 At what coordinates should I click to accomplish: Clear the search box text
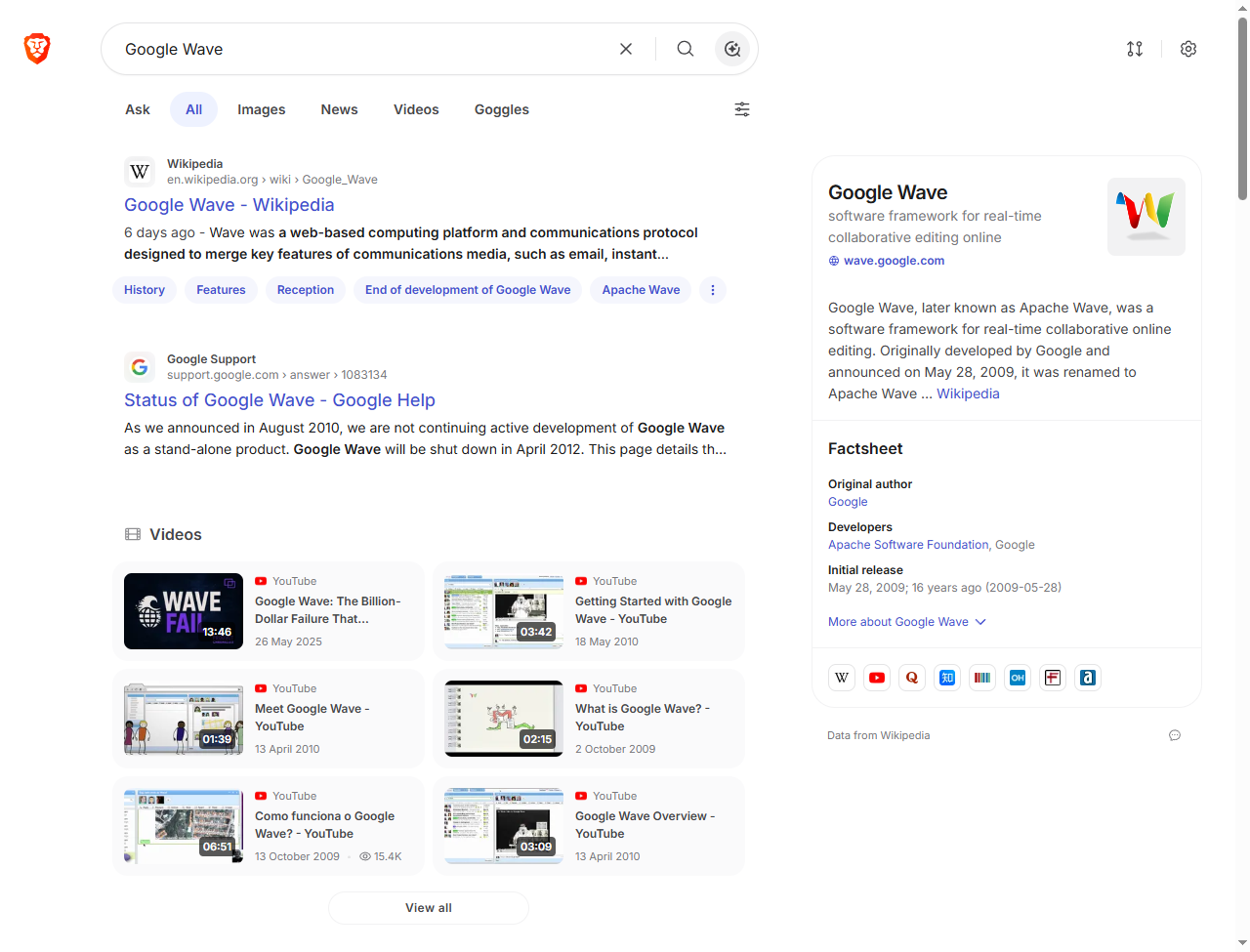coord(626,49)
